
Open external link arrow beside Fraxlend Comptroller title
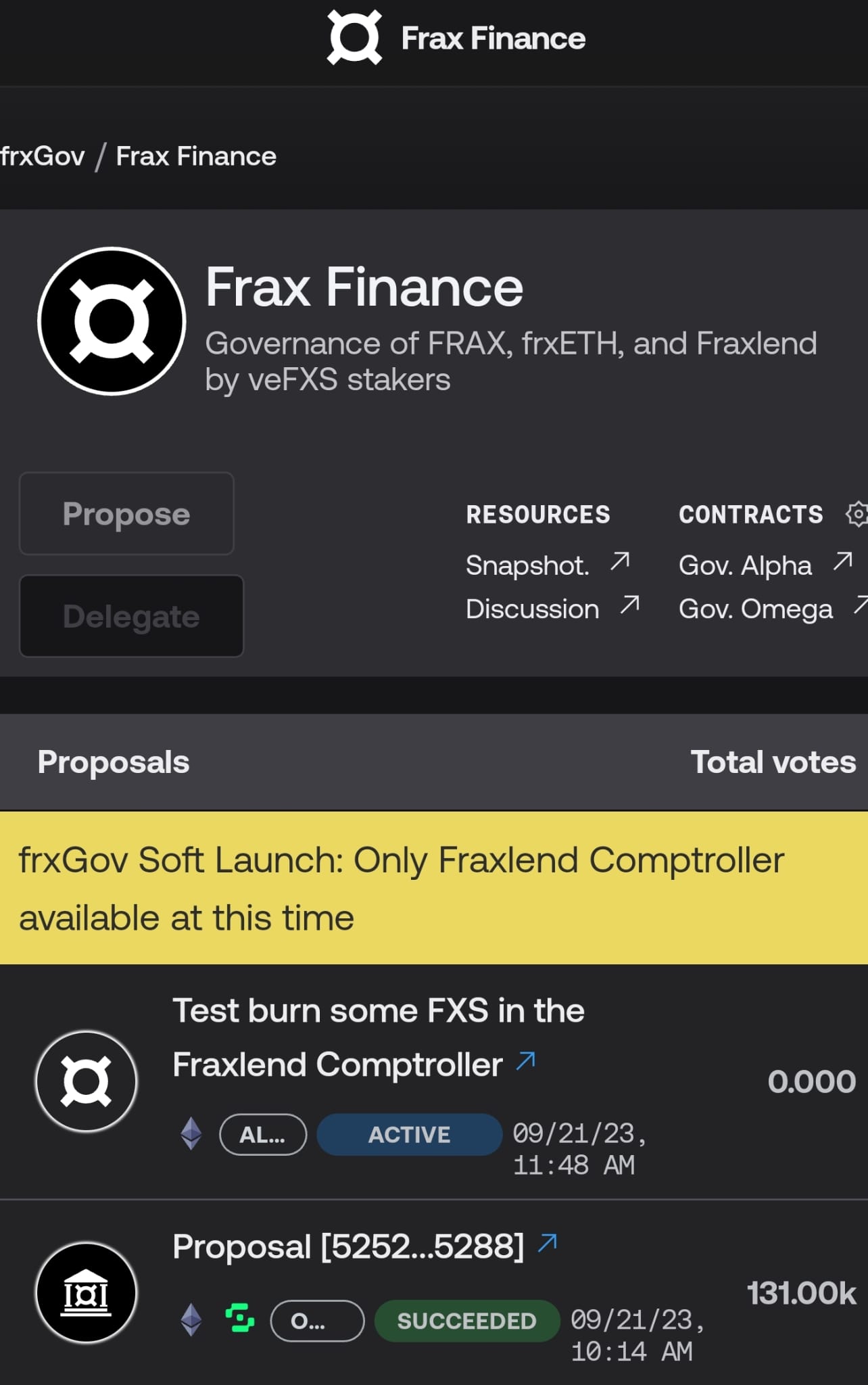point(526,1060)
